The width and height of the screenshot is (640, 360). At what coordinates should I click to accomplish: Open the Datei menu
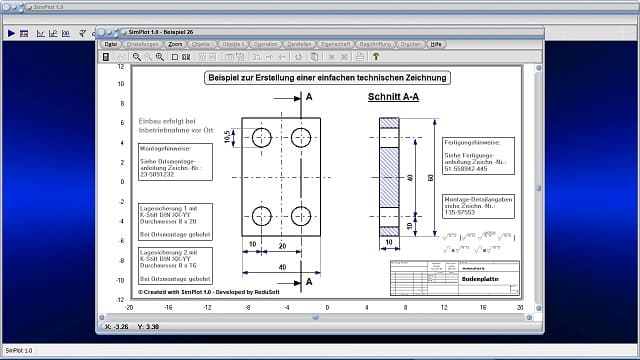[111, 44]
